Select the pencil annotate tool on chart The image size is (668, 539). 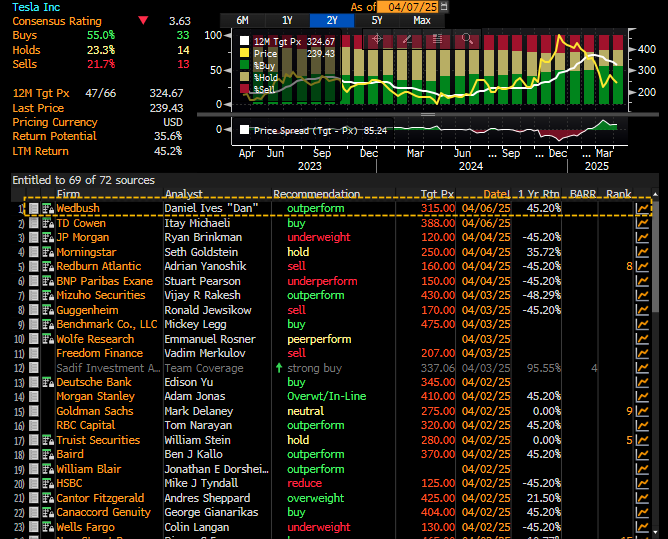point(406,40)
